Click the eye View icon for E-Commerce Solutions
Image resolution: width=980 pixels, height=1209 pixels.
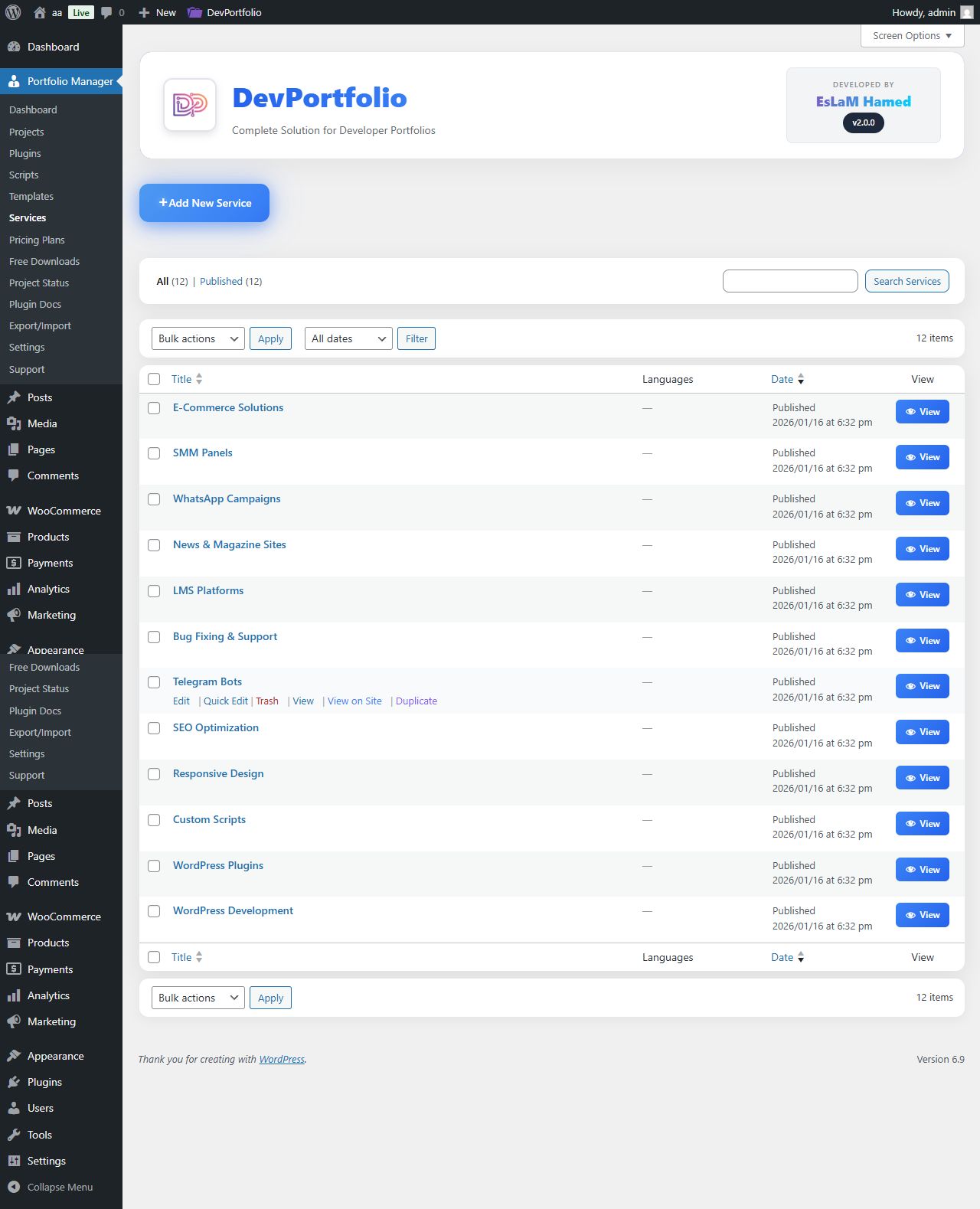(911, 412)
